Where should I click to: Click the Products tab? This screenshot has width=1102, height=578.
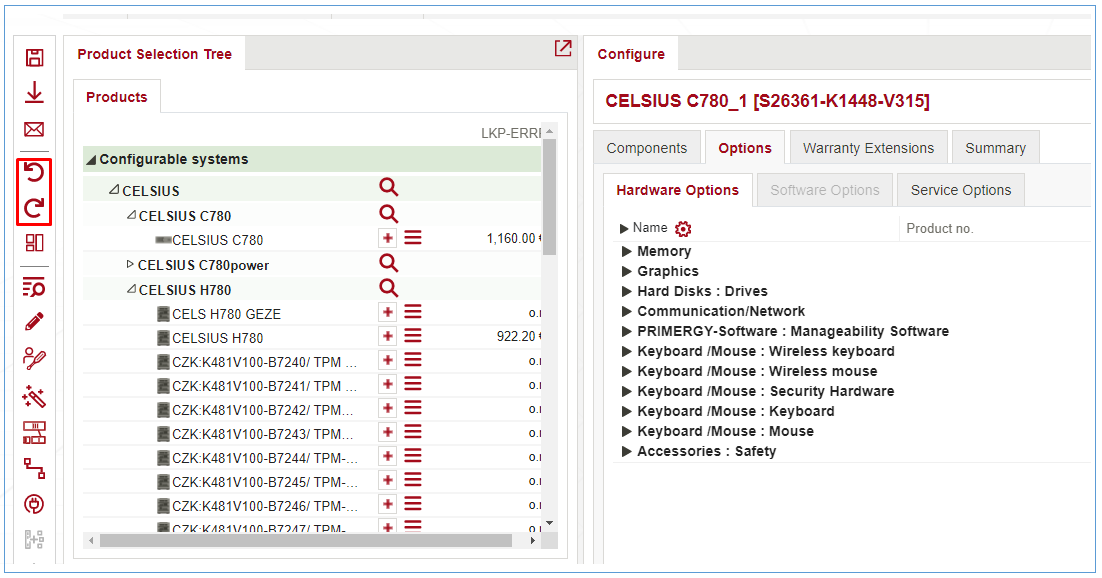pos(117,97)
